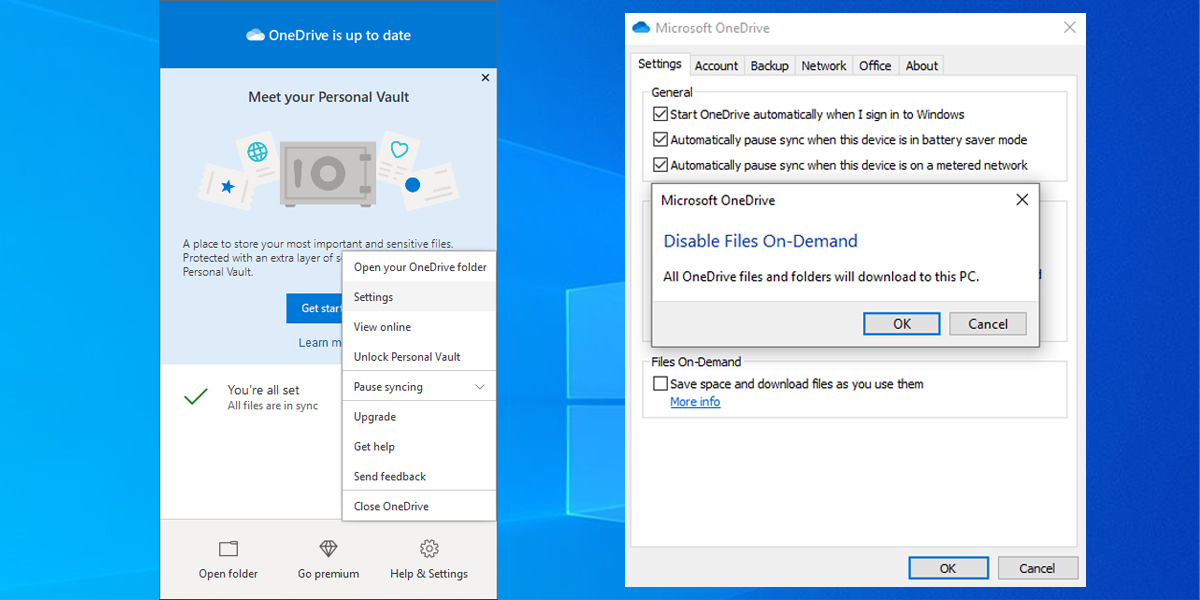Switch to the Account tab

coord(716,66)
